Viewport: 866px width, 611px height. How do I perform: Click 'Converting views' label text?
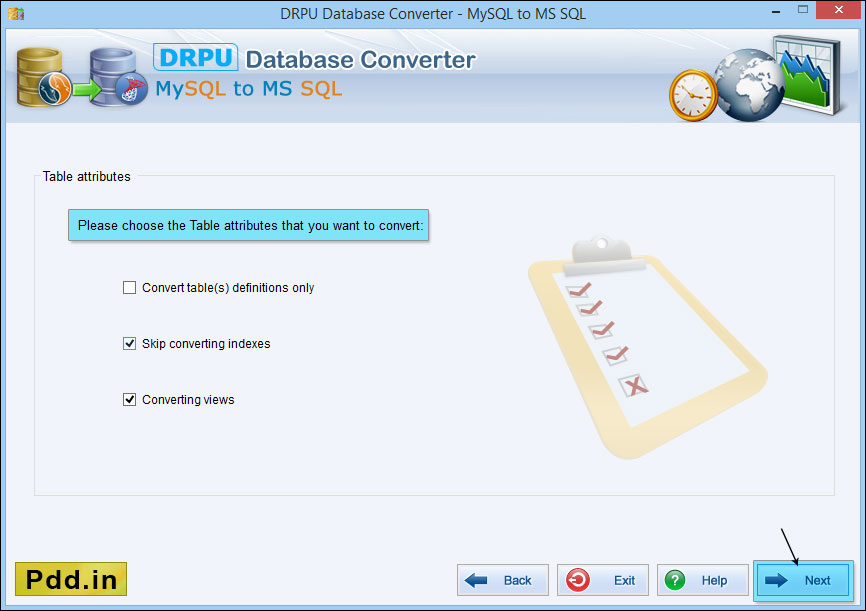[x=188, y=399]
